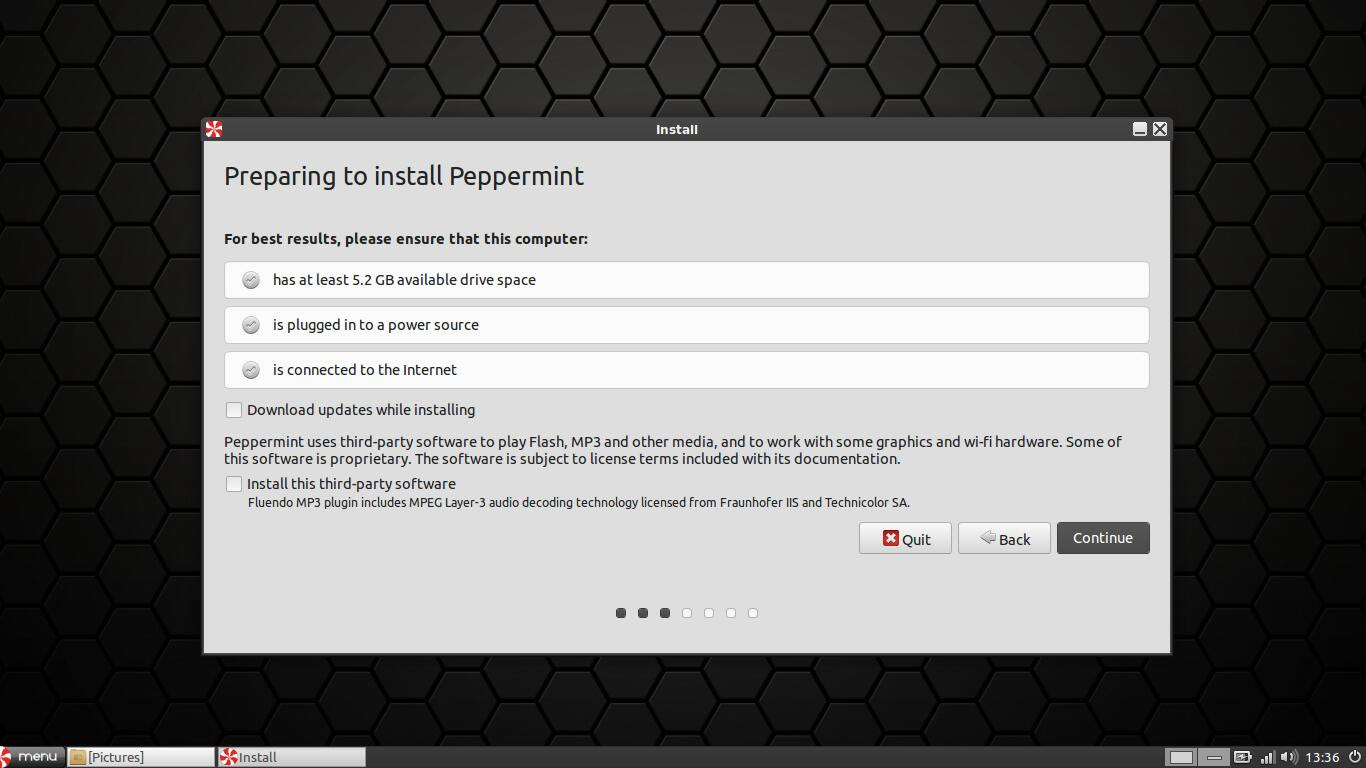Click the power source status icon
1366x768 pixels.
[251, 325]
